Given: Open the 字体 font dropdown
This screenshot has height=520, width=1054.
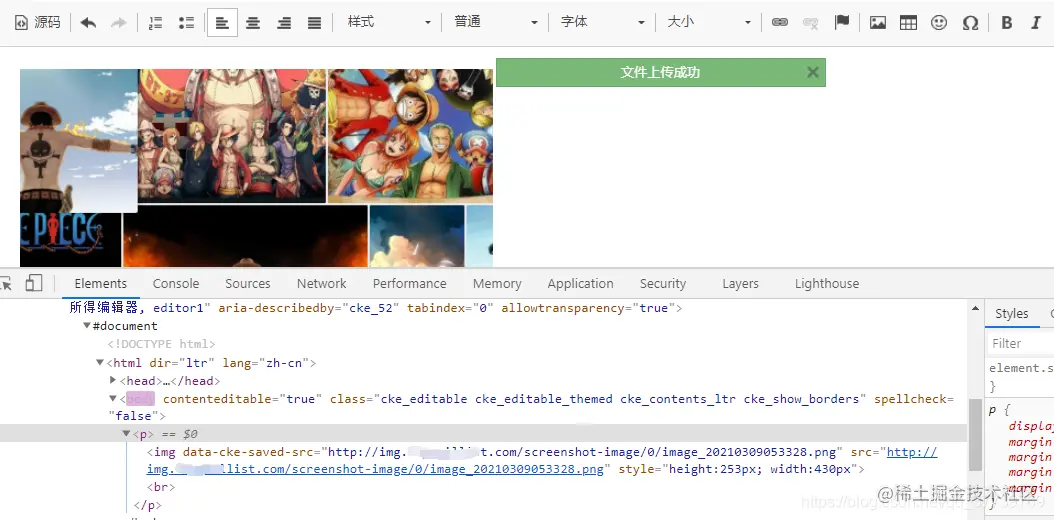Looking at the screenshot, I should (x=602, y=22).
